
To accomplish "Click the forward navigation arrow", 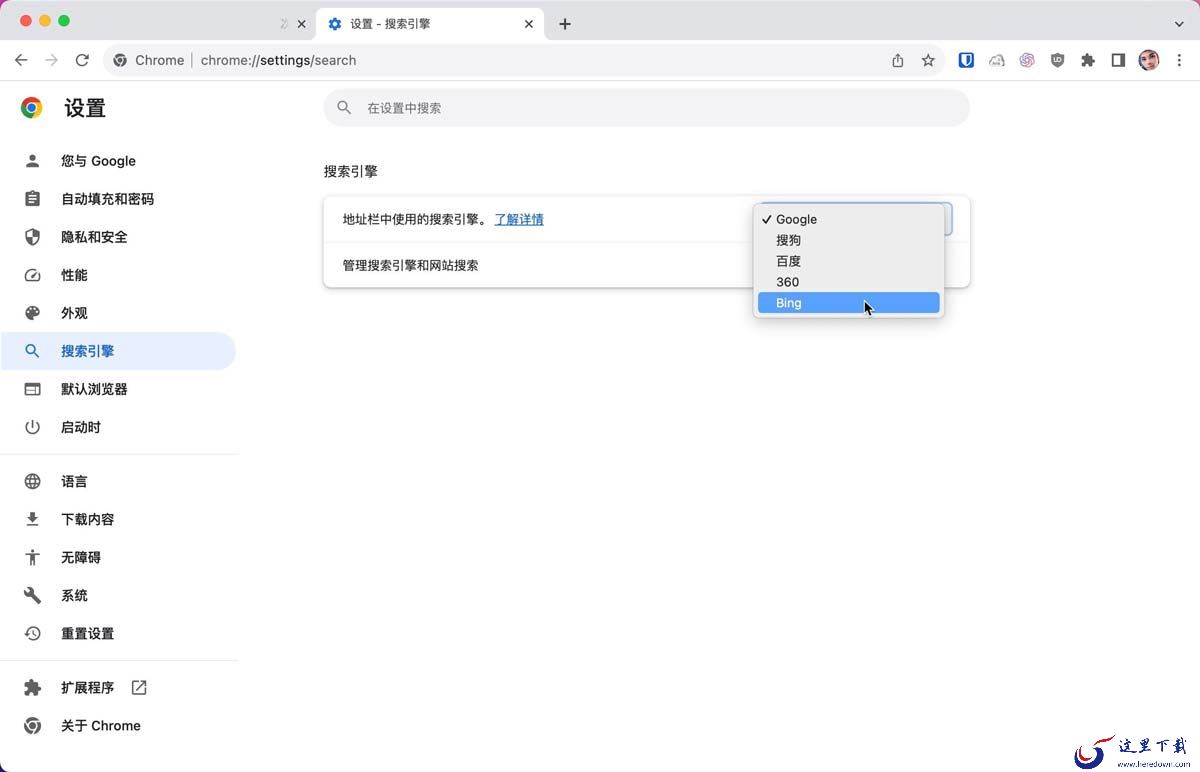I will pyautogui.click(x=51, y=60).
